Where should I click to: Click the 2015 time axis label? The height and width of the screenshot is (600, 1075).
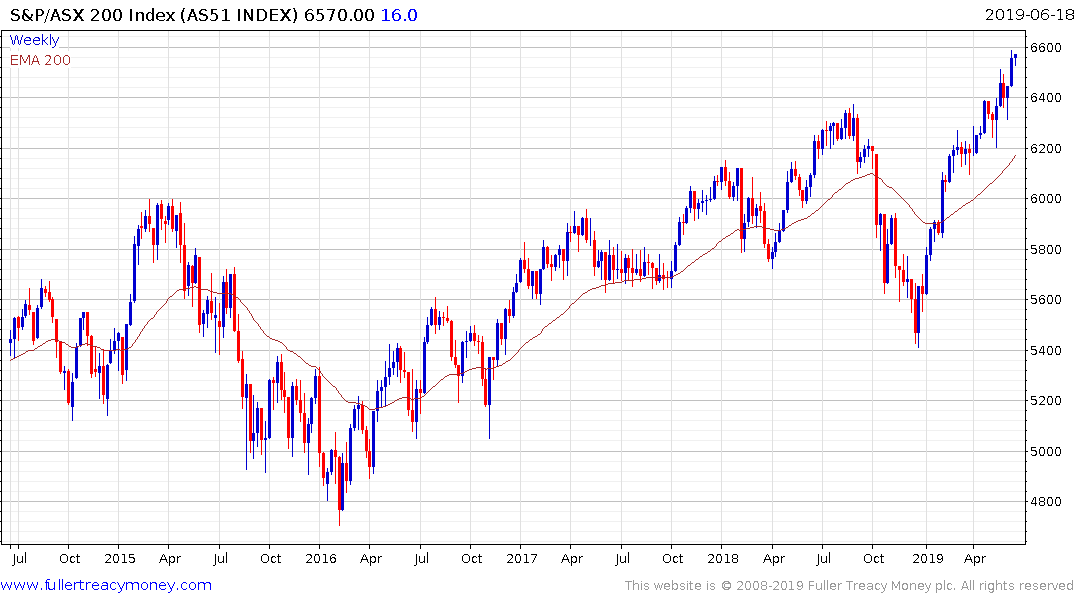click(119, 558)
